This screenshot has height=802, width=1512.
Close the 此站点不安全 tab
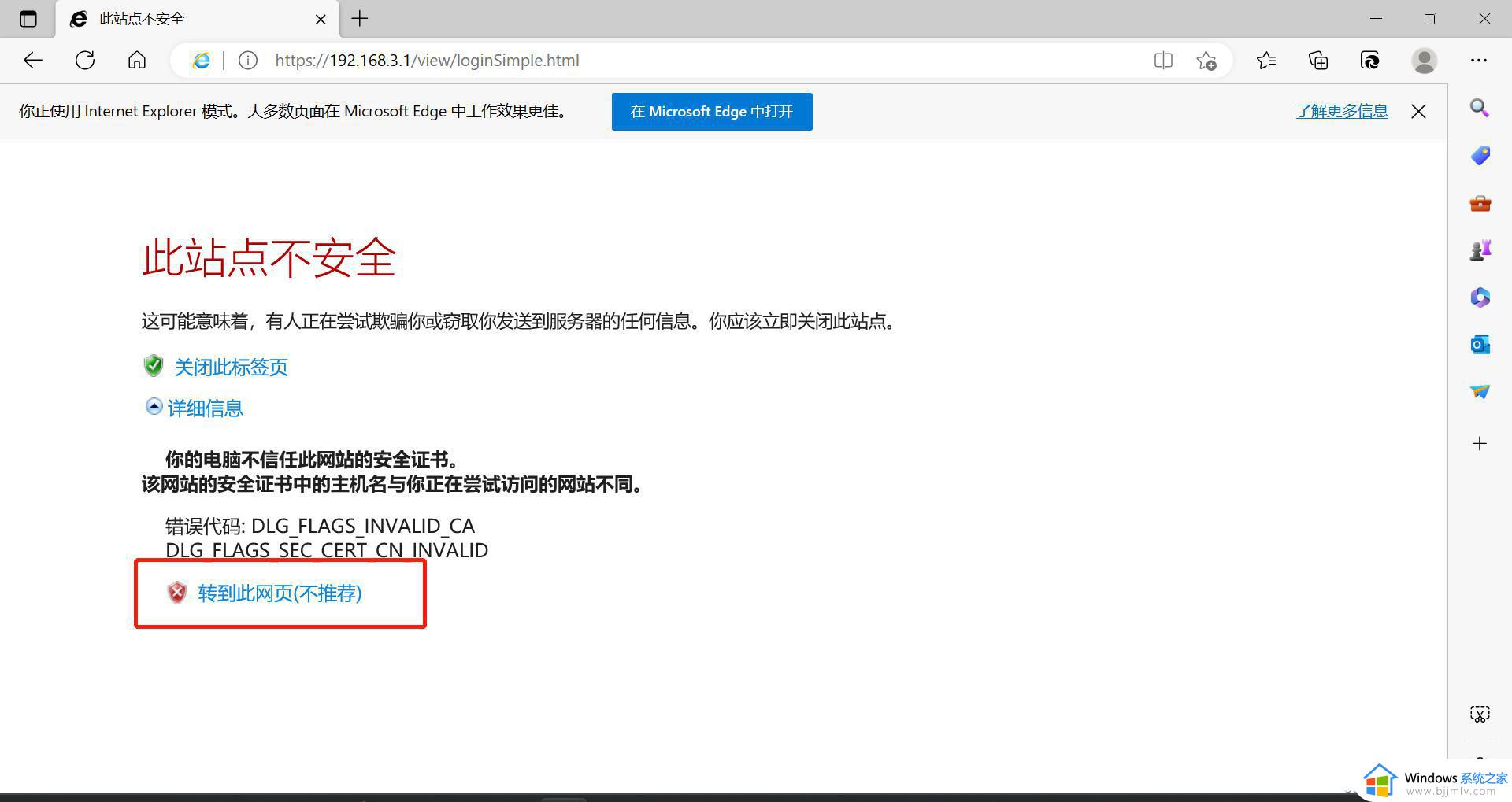(x=321, y=19)
